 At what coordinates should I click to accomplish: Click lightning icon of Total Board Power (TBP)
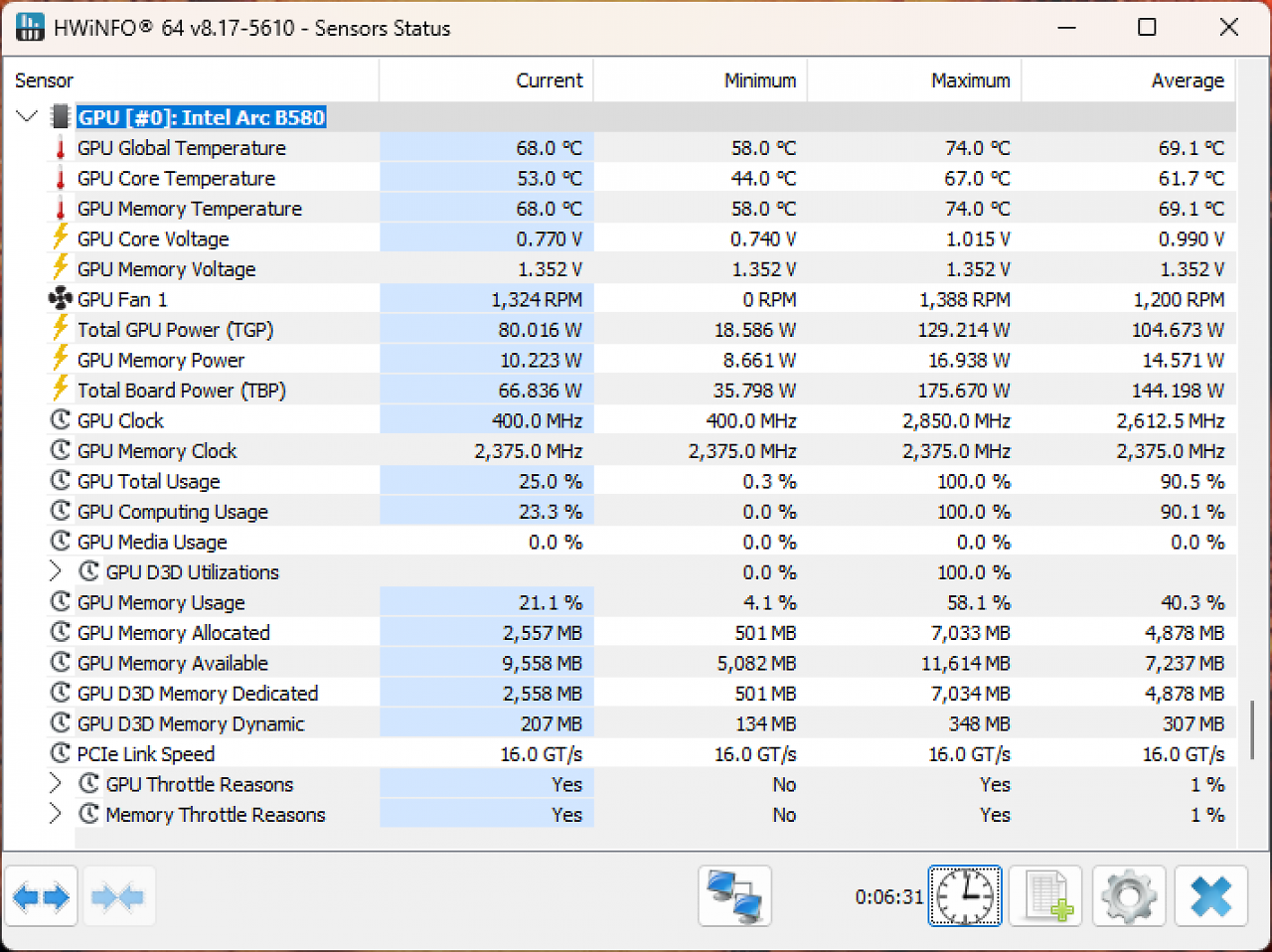[x=61, y=390]
